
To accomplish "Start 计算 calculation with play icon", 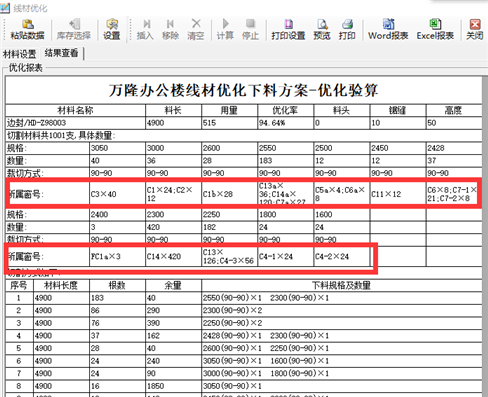I will click(x=225, y=29).
